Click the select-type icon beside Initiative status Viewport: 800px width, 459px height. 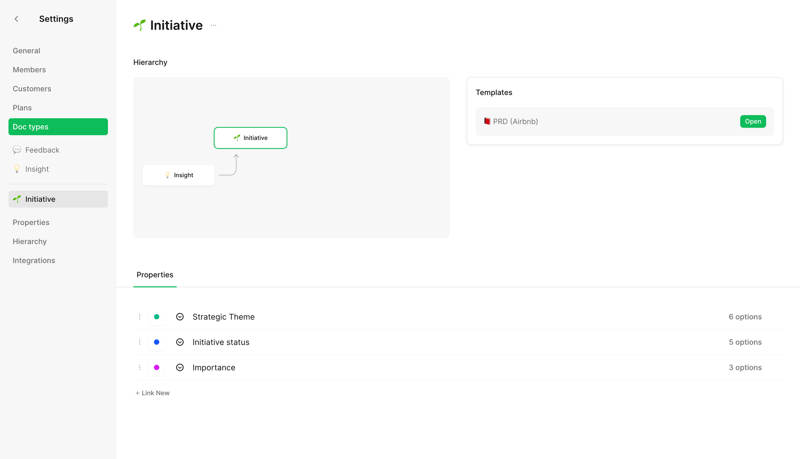coord(180,342)
